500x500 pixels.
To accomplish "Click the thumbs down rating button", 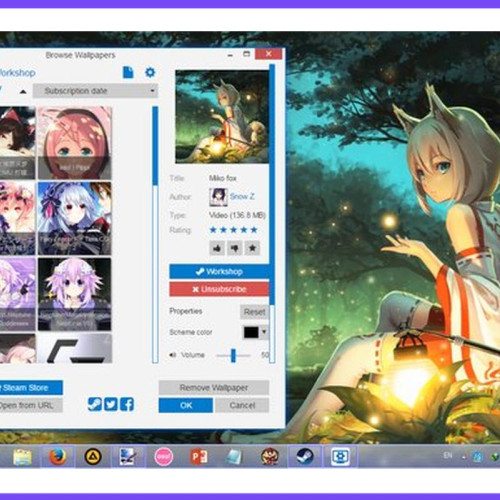I will [x=235, y=248].
